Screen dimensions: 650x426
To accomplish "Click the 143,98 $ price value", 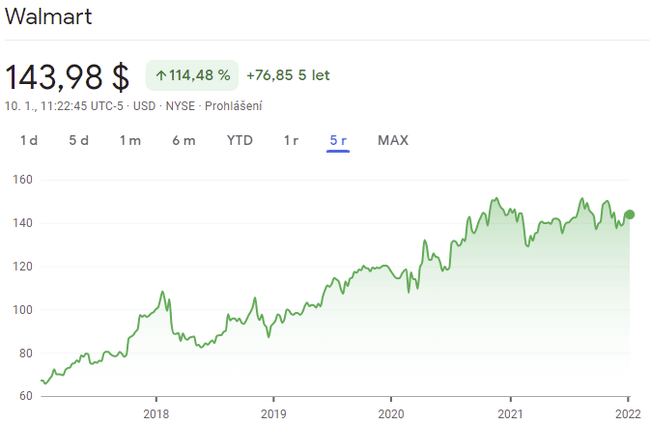I will coord(68,77).
